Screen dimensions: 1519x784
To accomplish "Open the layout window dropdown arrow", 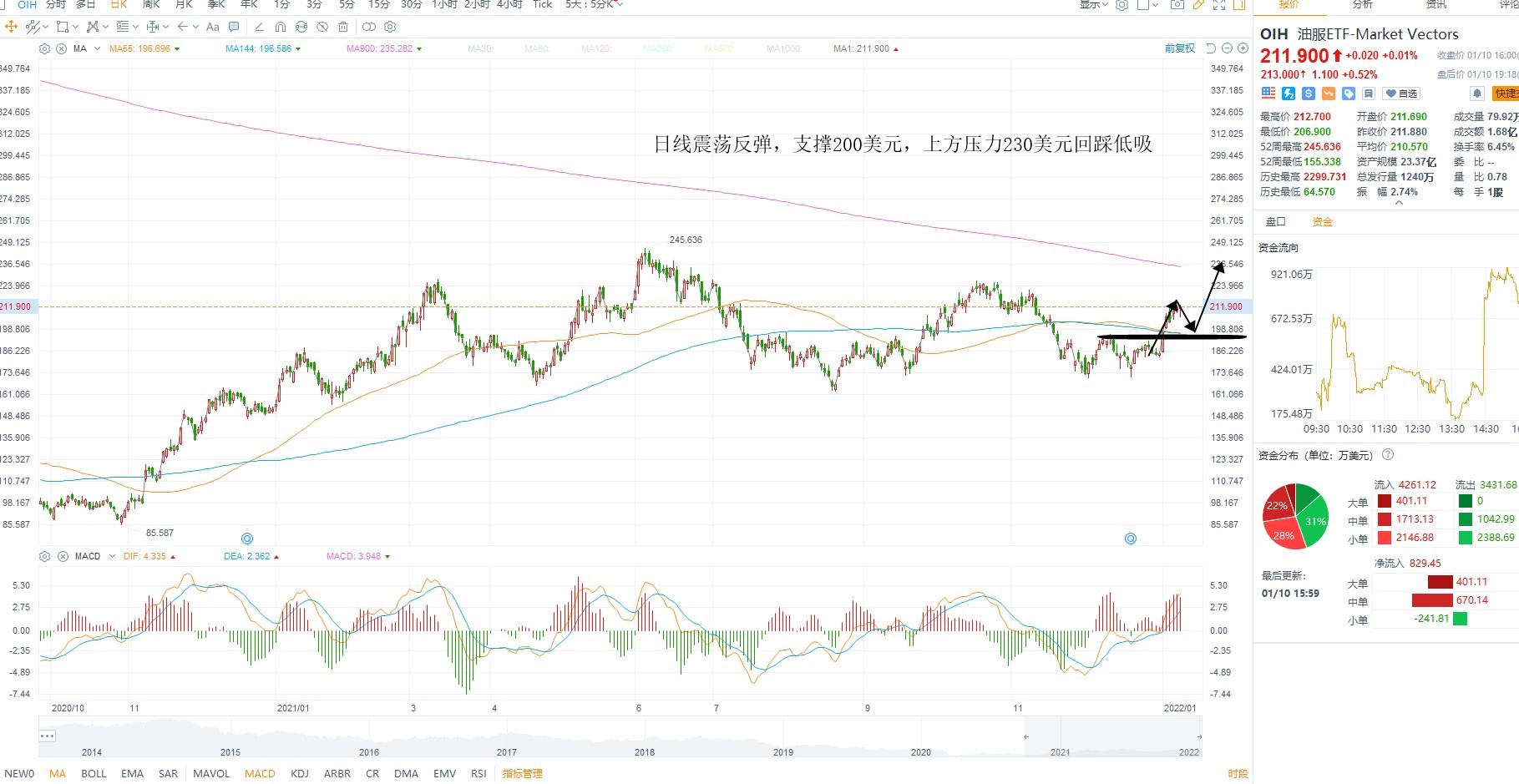I will click(1155, 5).
